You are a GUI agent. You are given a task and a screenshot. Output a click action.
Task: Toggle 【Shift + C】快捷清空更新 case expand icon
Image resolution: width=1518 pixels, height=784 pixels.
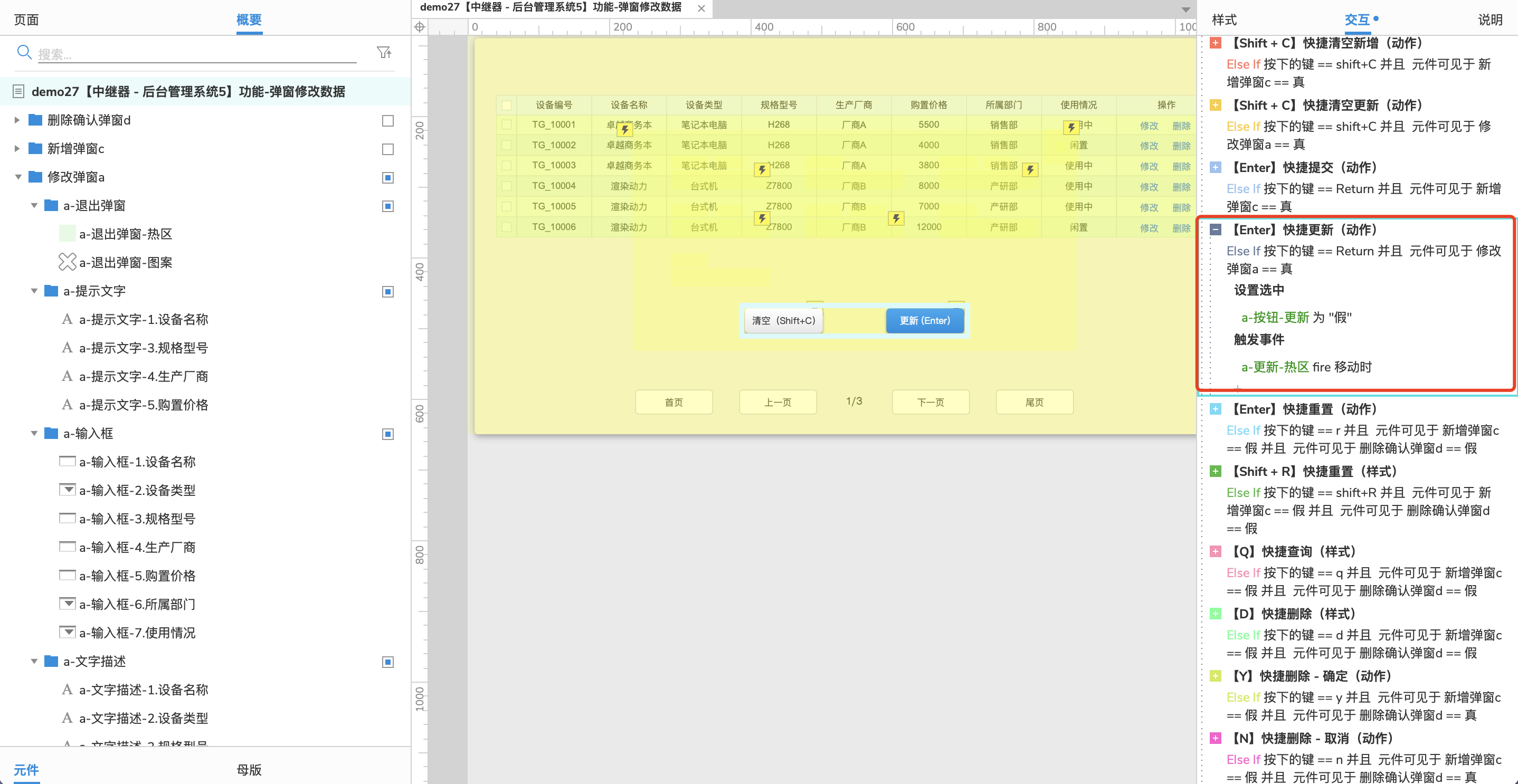(1215, 106)
